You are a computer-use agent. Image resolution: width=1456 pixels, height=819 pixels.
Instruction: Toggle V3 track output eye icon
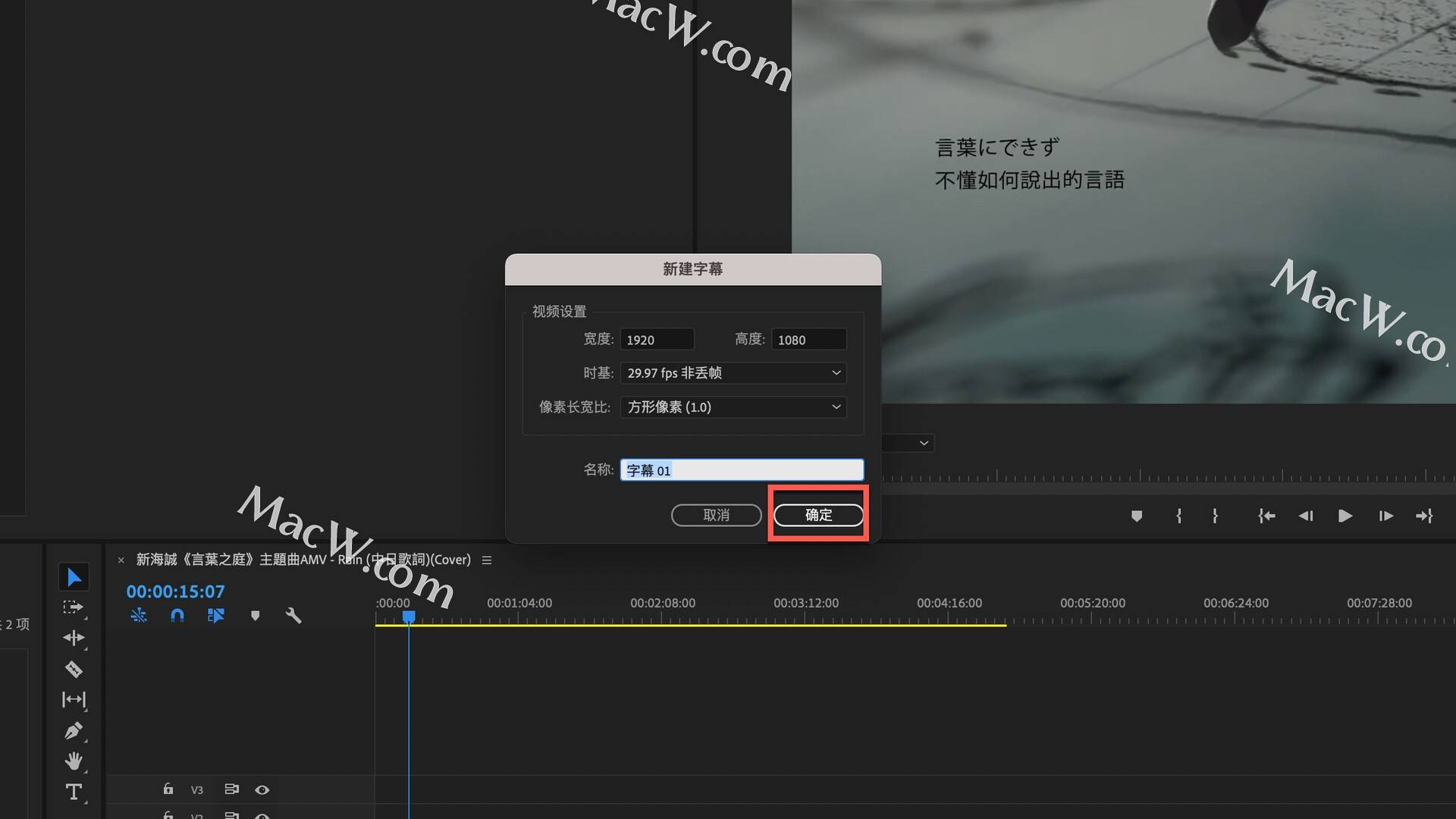click(x=262, y=789)
